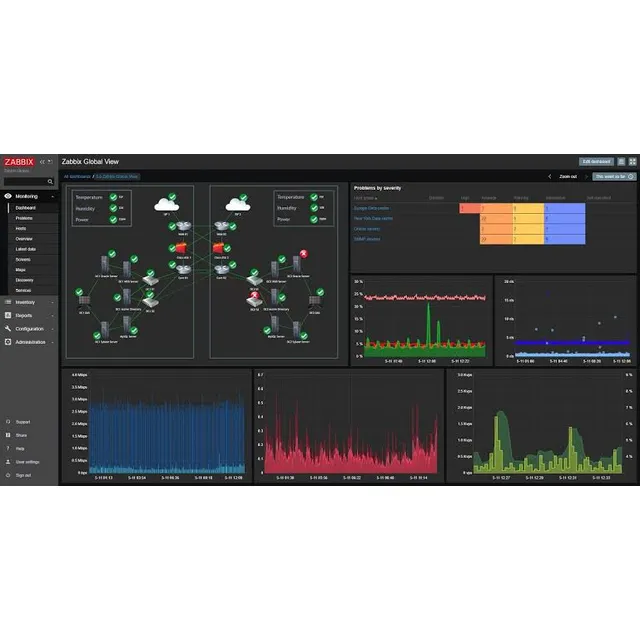Click the left red firewall icon
This screenshot has width=640, height=640.
pyautogui.click(x=181, y=248)
